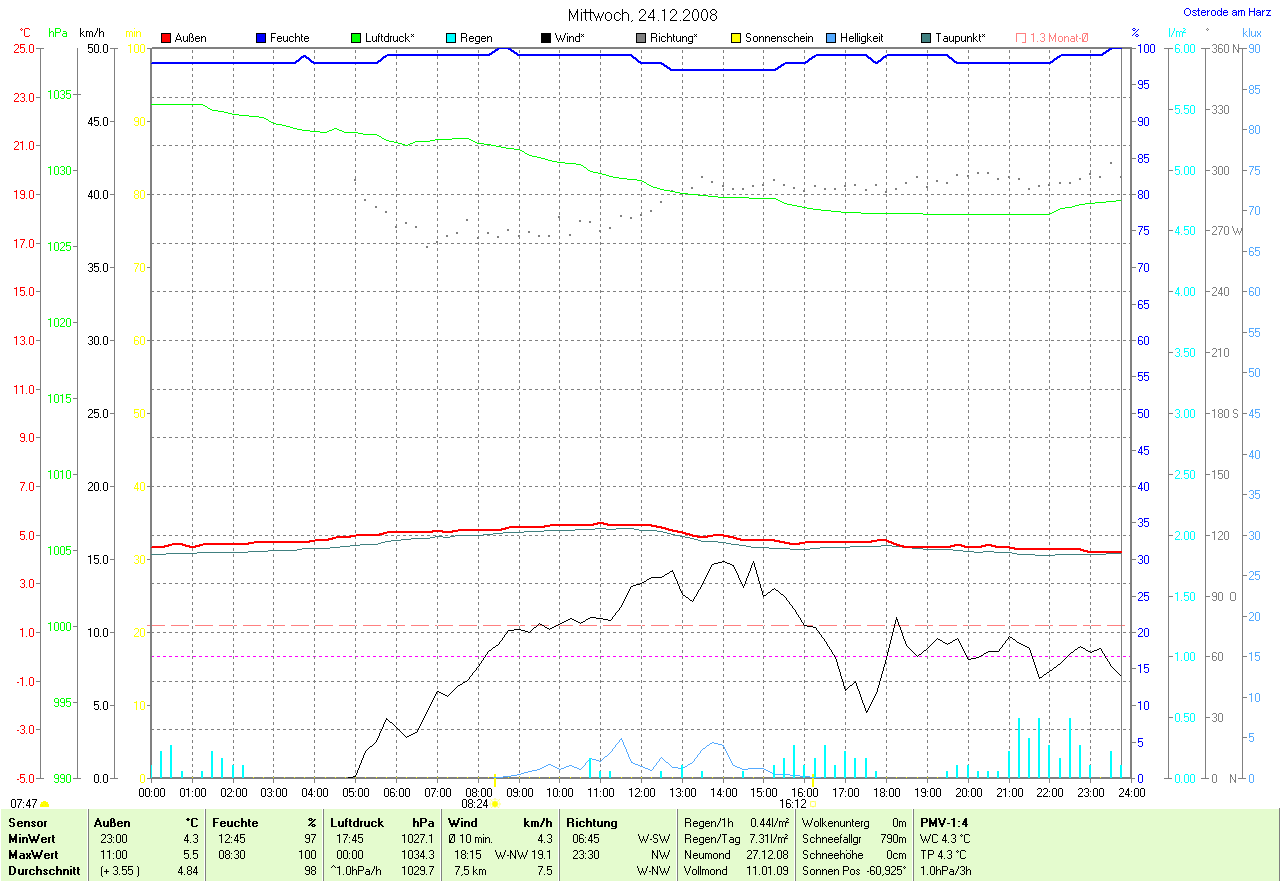The width and height of the screenshot is (1280, 881).
Task: Select the light blue Helligkeit legend marker
Action: [x=831, y=38]
